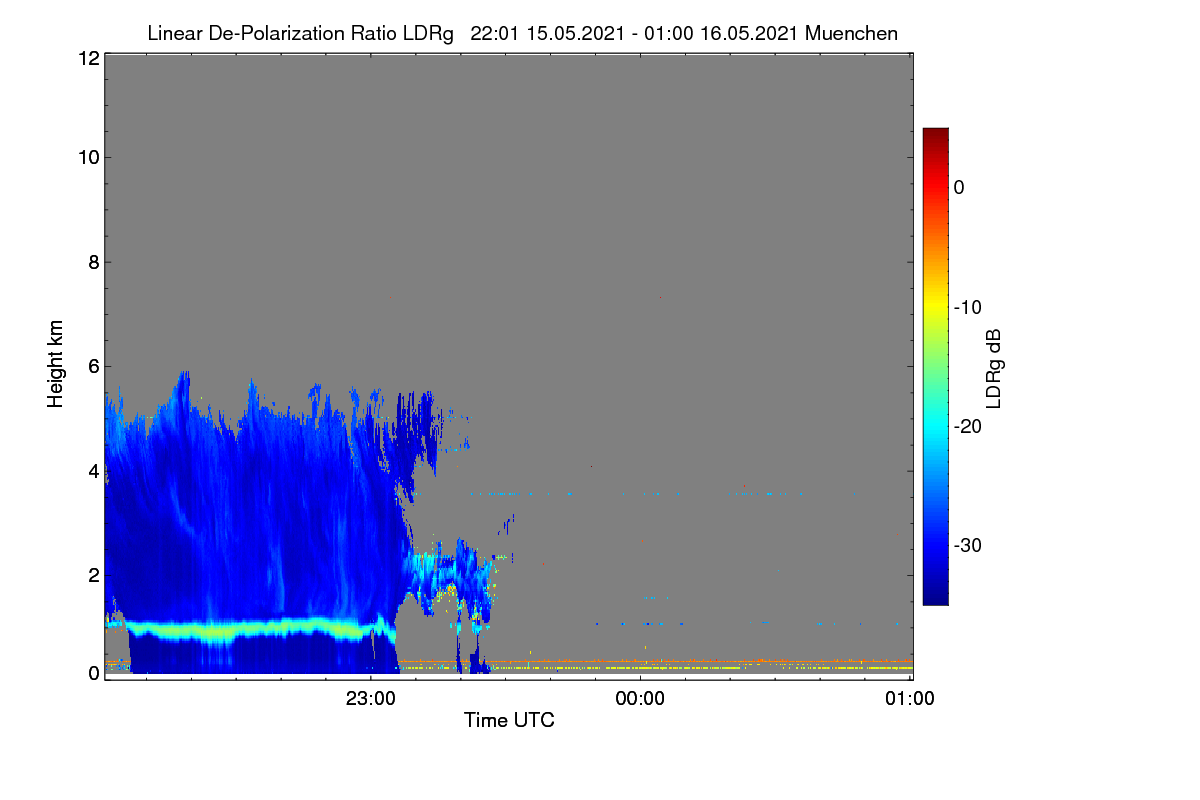Click the 'Time UTC' axis title

tap(509, 720)
